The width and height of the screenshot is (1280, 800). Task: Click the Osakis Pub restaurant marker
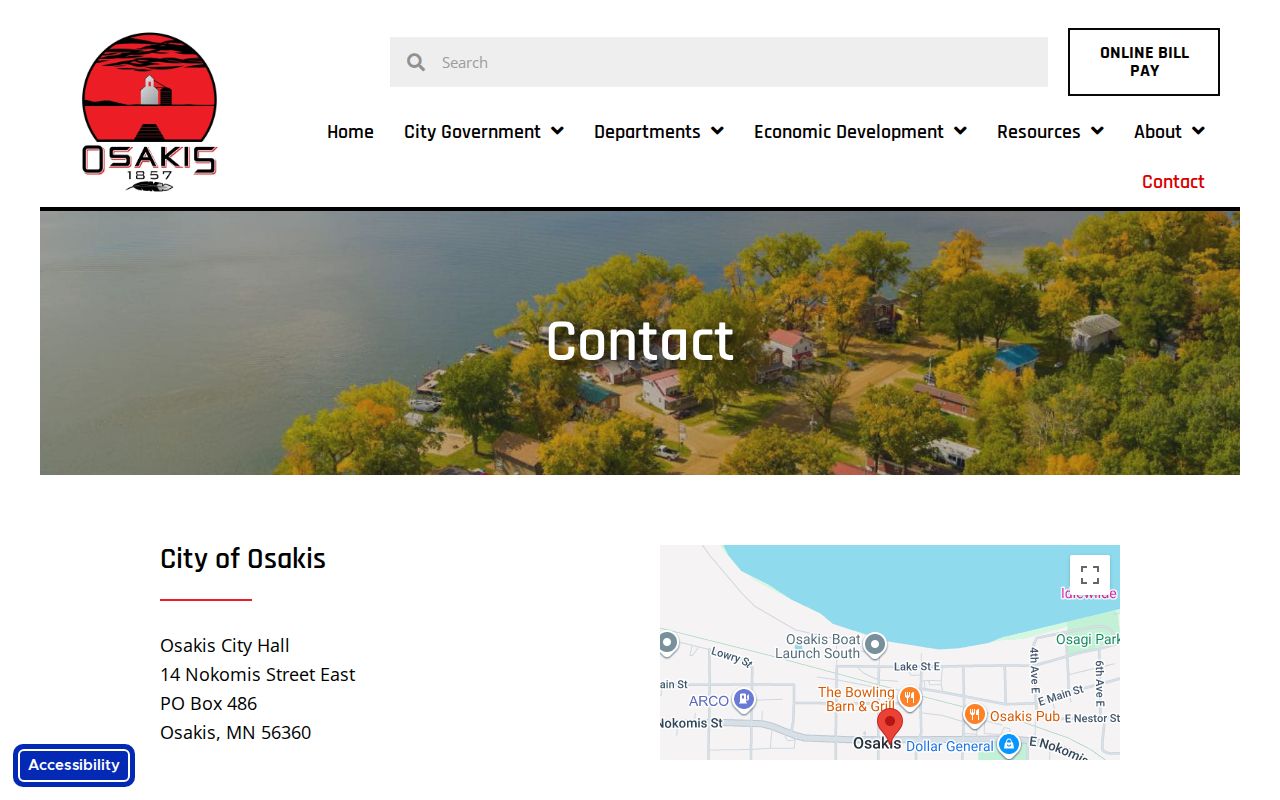pyautogui.click(x=974, y=715)
